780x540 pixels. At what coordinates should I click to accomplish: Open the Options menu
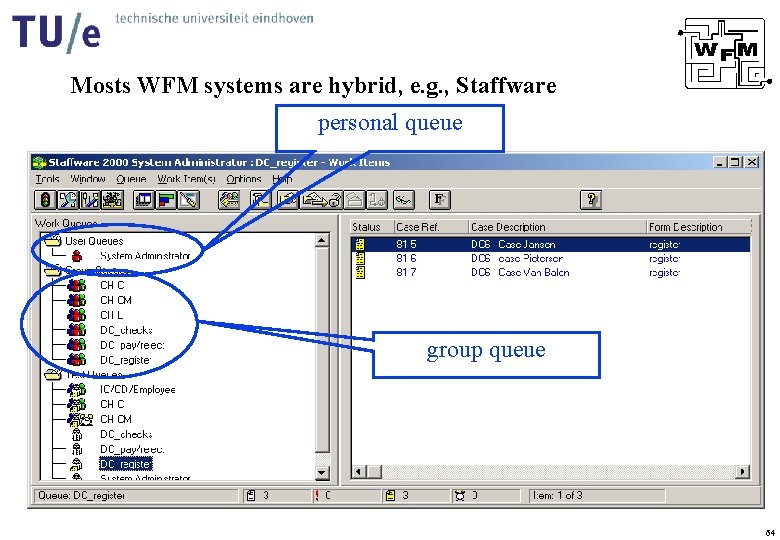point(244,179)
